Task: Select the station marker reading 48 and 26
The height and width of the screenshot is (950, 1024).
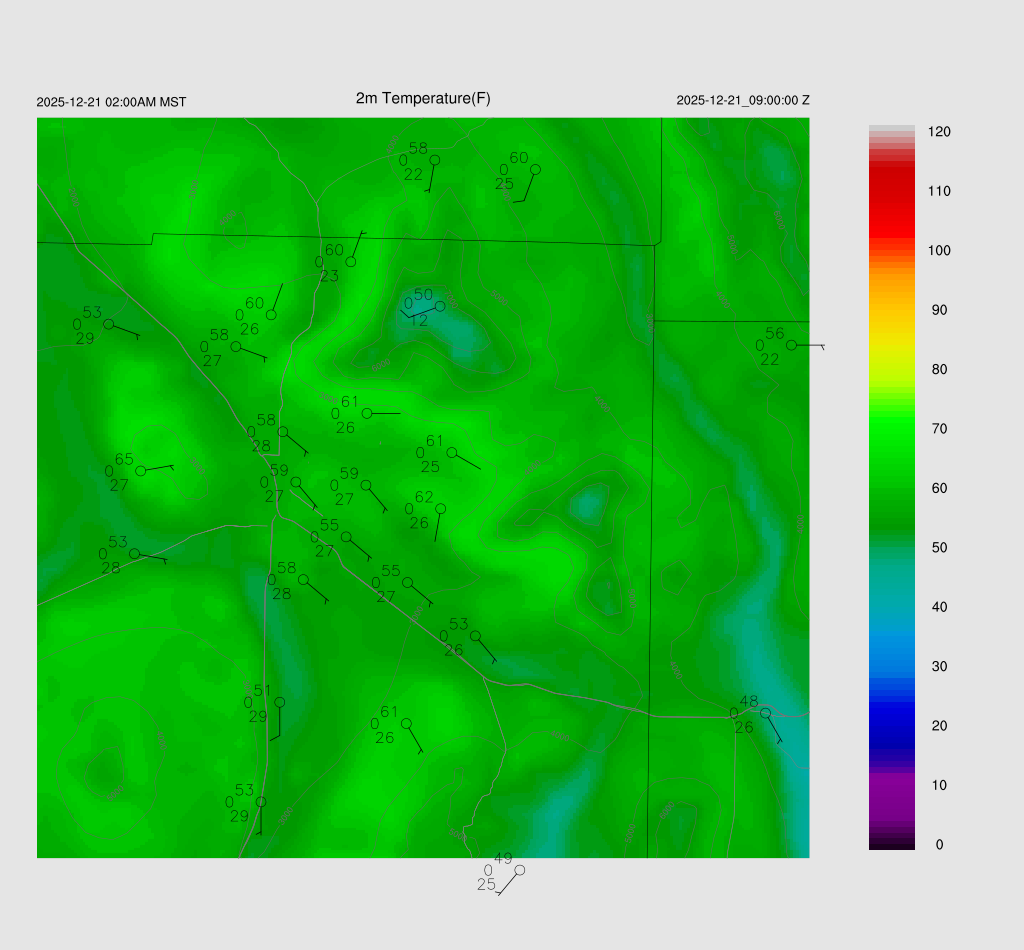Action: [x=765, y=713]
